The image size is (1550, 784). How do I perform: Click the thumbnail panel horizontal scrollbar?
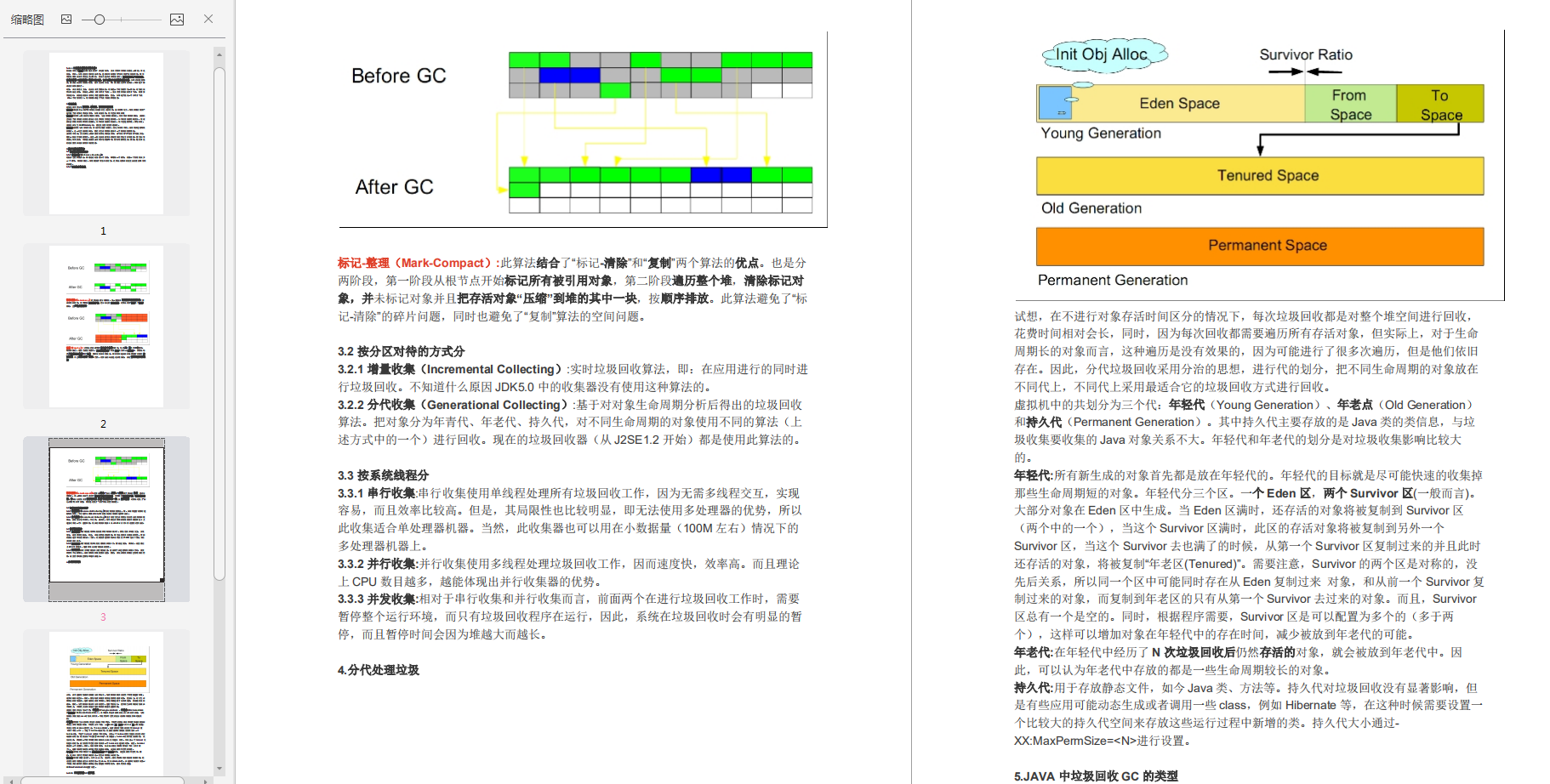(102, 780)
